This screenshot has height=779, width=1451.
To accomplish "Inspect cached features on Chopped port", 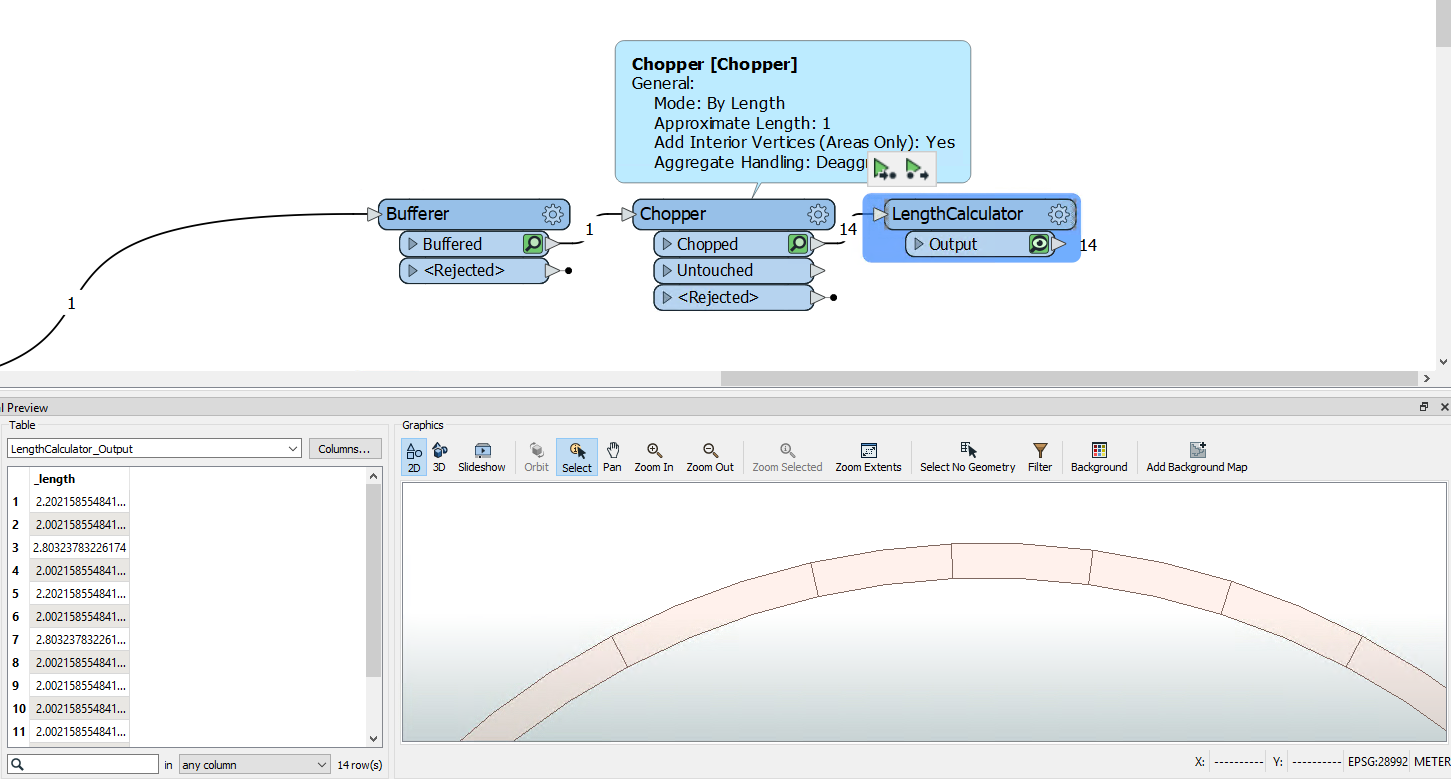I will coord(798,243).
